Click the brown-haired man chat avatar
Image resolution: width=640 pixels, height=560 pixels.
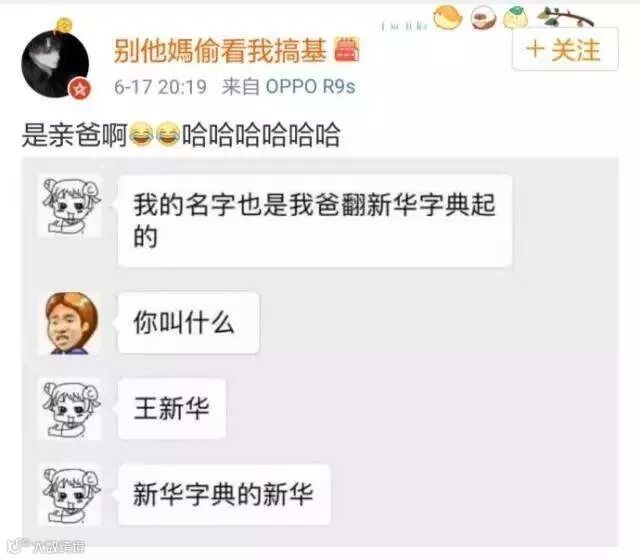click(x=70, y=323)
